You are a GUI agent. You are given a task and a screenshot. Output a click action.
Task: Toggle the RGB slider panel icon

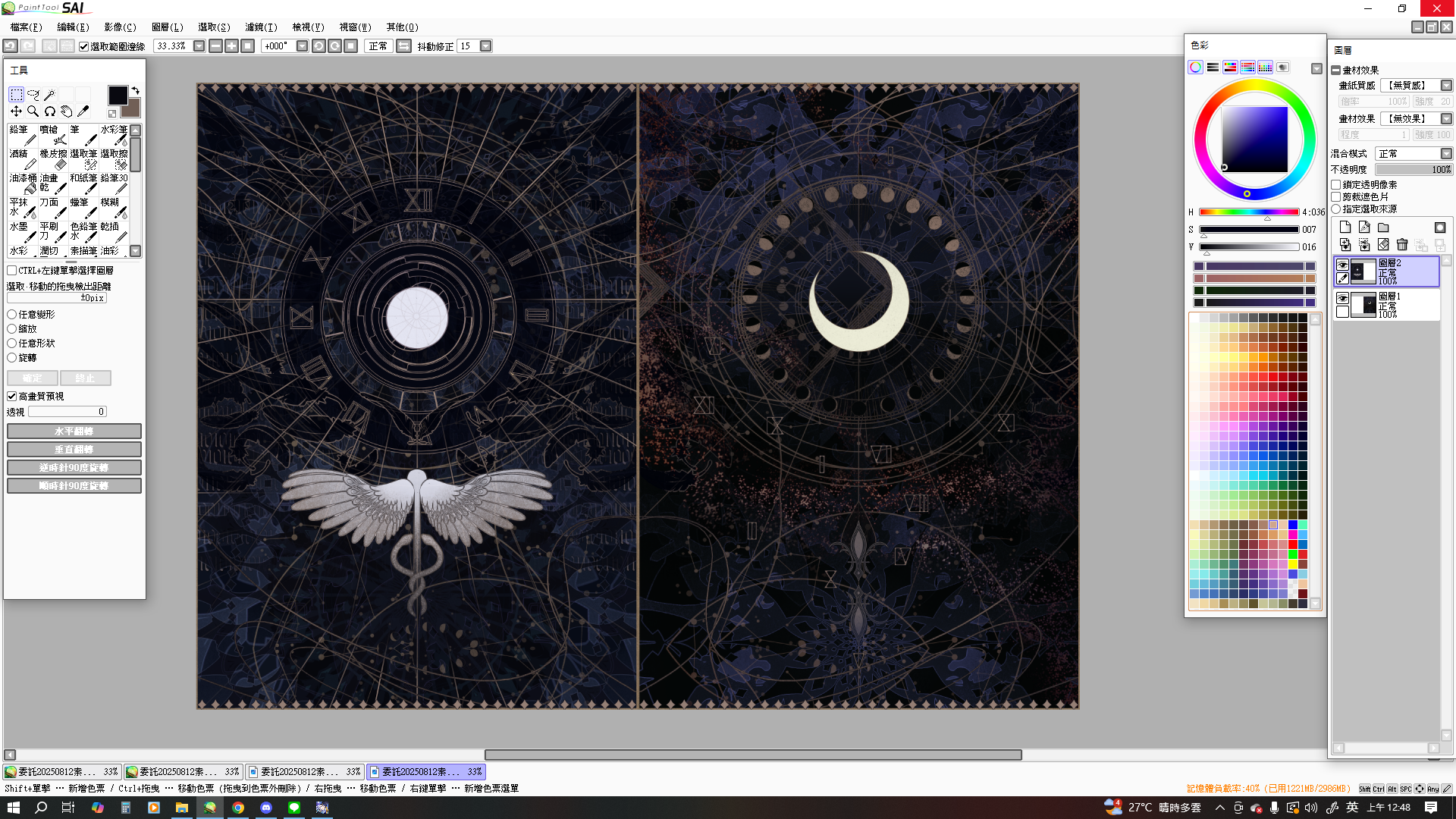click(x=1213, y=67)
